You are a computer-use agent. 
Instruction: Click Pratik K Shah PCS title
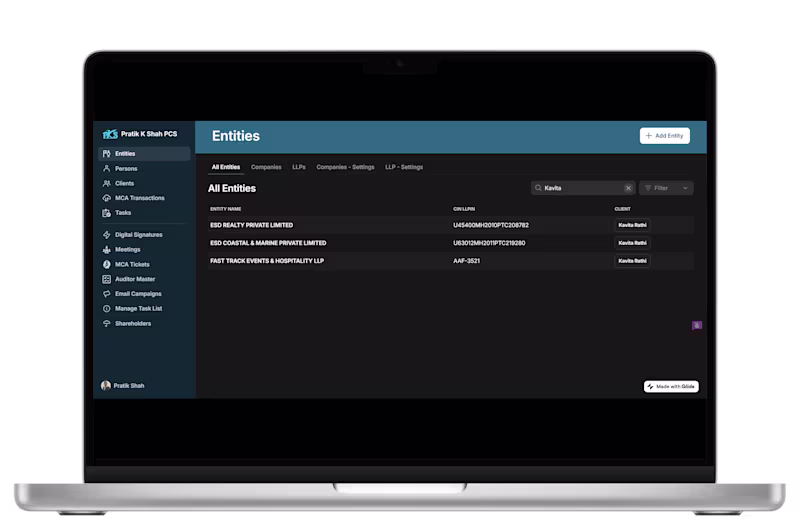(x=149, y=134)
